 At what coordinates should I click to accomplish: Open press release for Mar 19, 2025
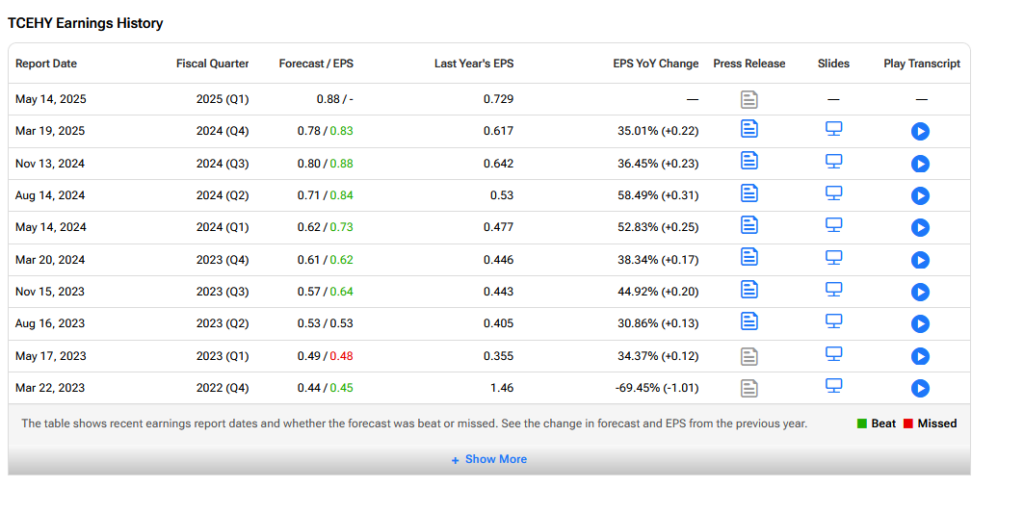coord(749,129)
